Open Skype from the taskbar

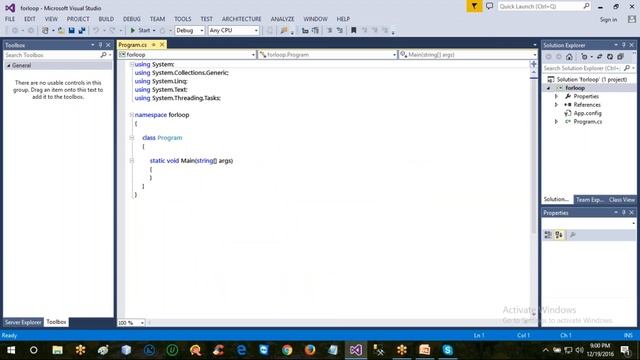pos(447,350)
